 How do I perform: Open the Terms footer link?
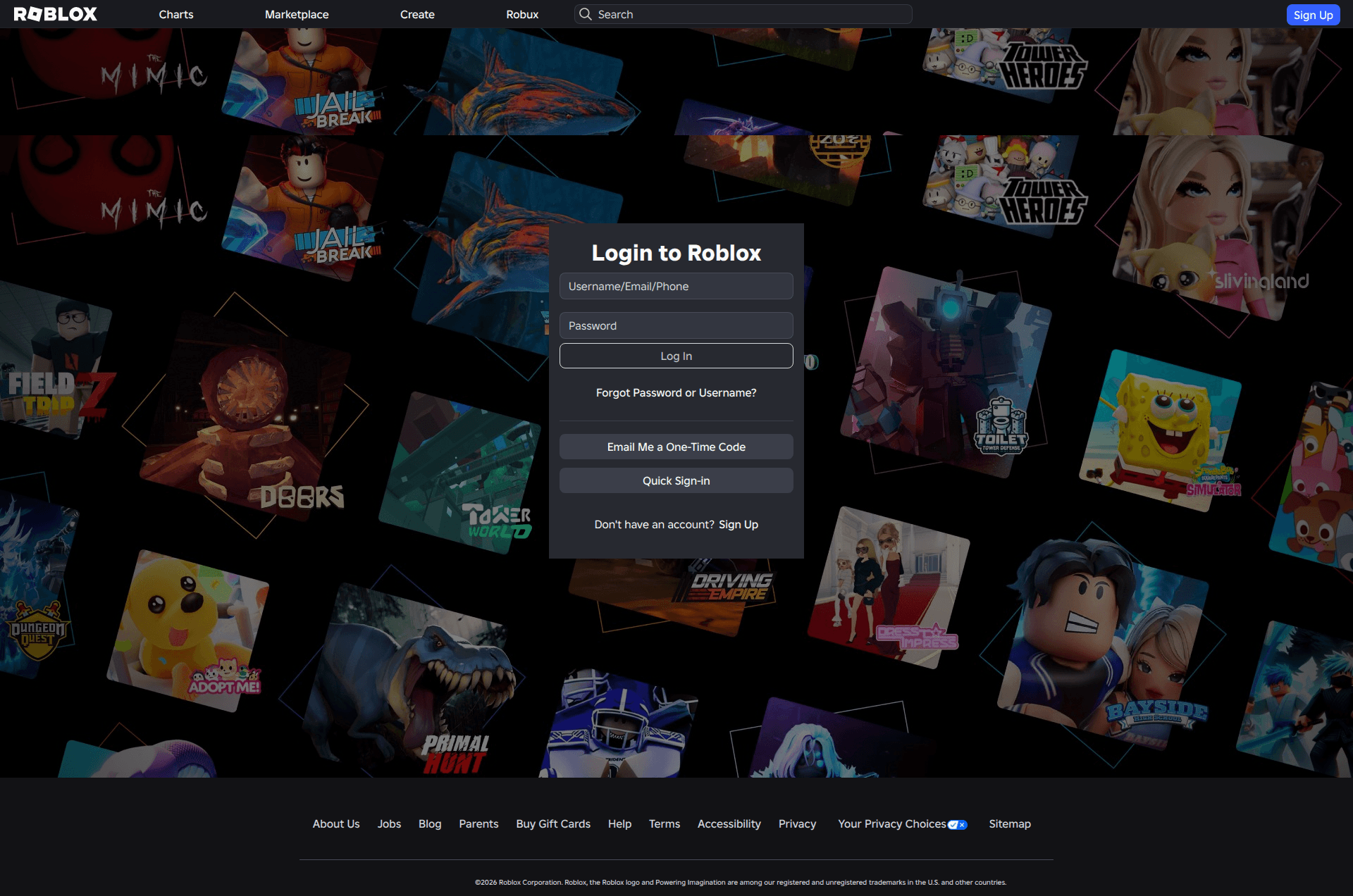tap(665, 823)
